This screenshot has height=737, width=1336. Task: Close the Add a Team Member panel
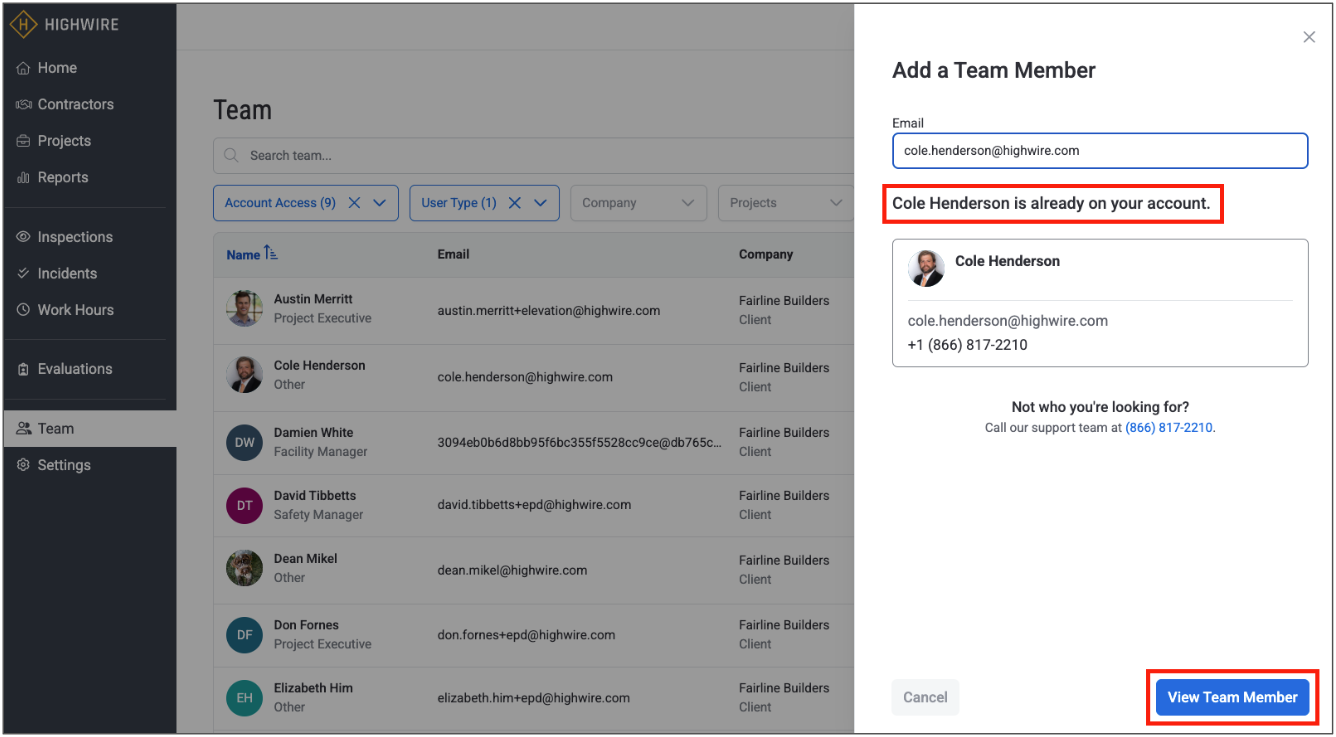[1309, 37]
